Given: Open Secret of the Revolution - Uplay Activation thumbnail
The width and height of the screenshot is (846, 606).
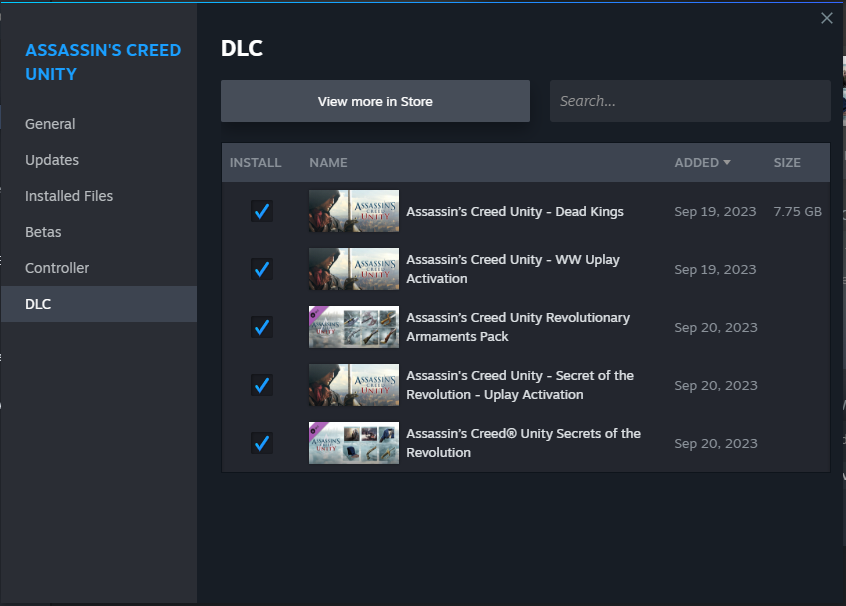Looking at the screenshot, I should 354,385.
